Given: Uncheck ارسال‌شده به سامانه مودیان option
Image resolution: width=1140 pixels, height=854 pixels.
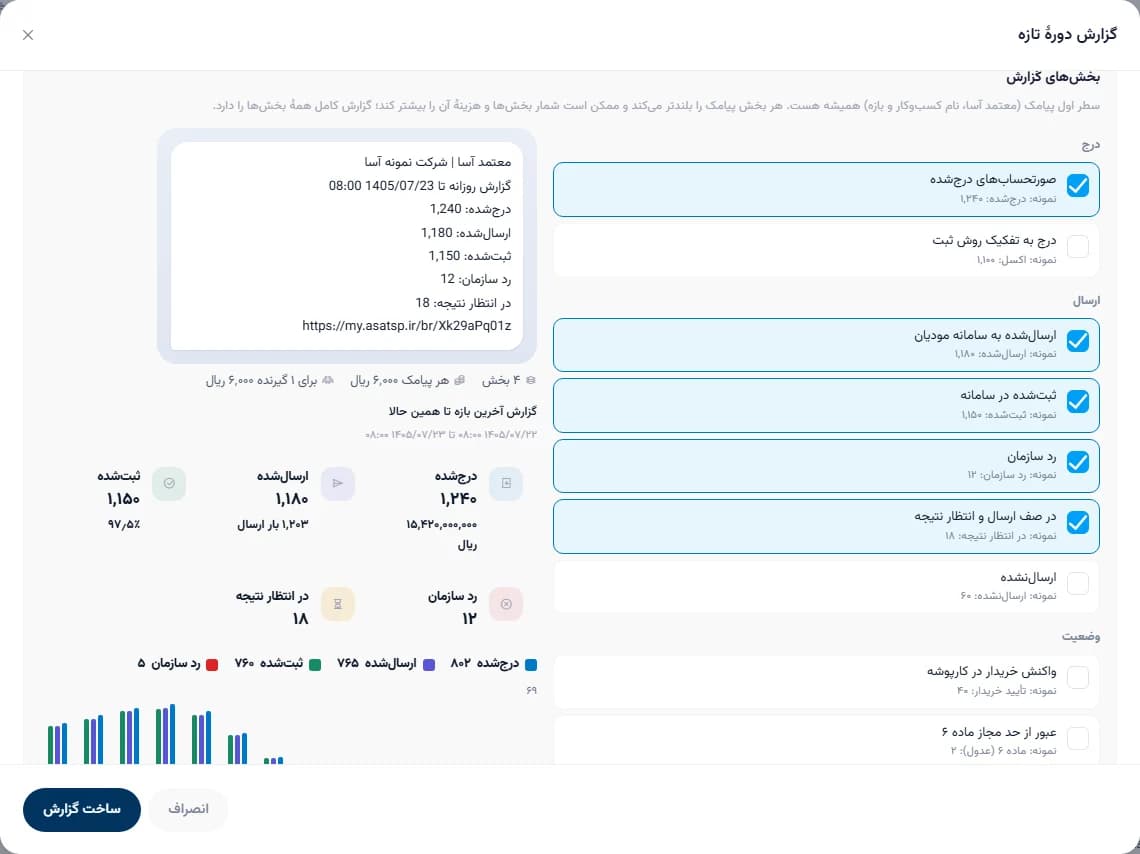Looking at the screenshot, I should (x=1077, y=341).
